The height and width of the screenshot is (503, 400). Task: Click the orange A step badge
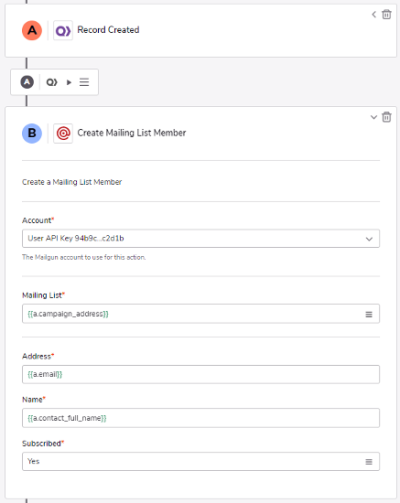pyautogui.click(x=32, y=30)
